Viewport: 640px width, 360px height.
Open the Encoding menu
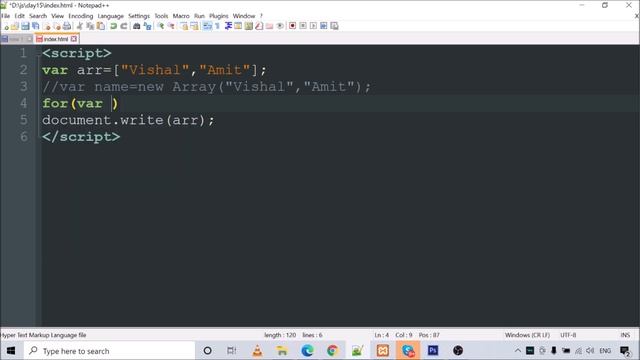81,16
